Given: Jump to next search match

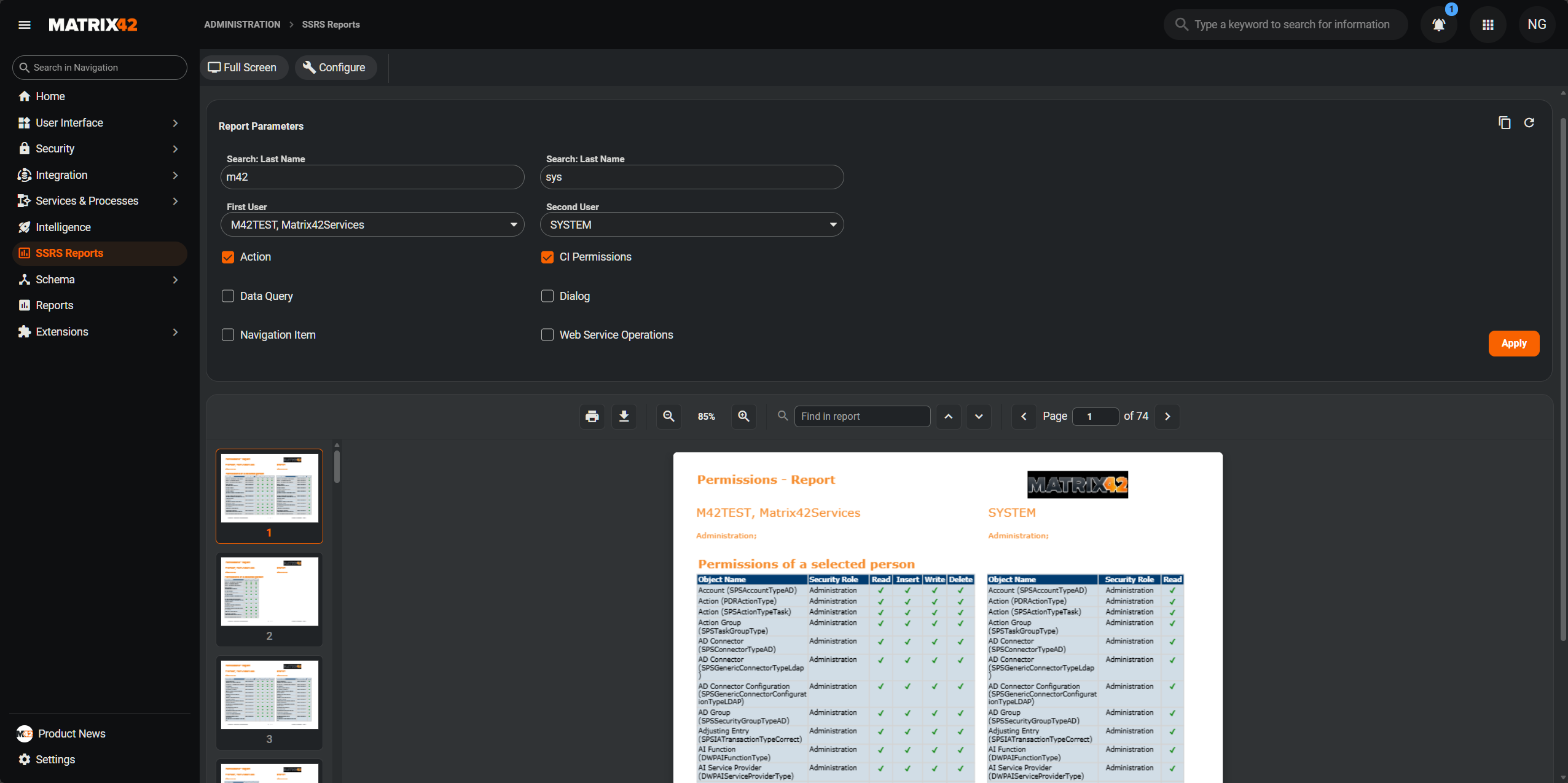Looking at the screenshot, I should click(x=979, y=417).
